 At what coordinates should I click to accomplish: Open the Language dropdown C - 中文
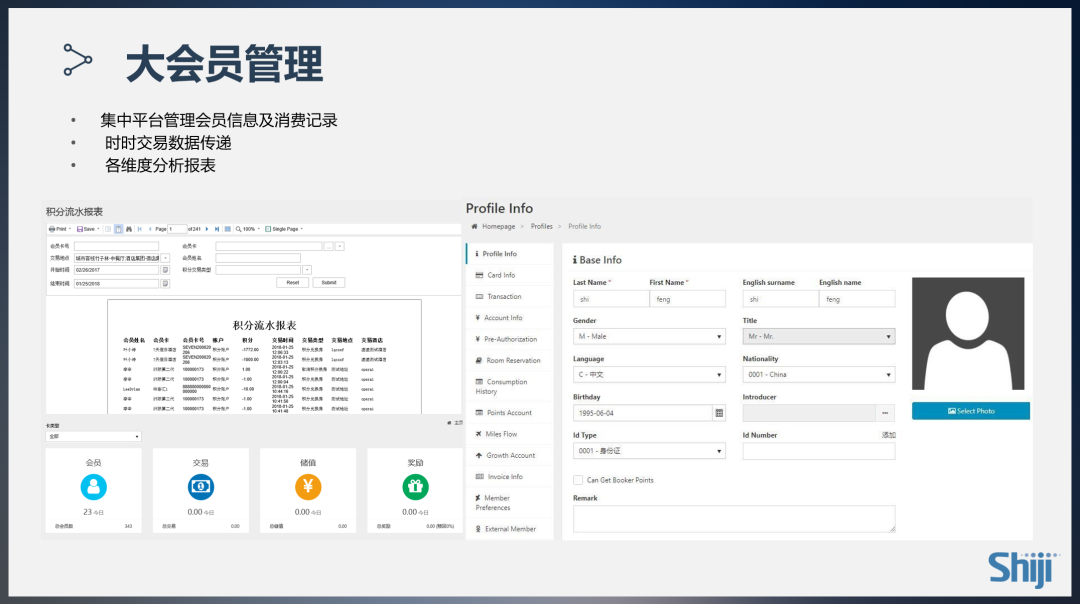click(x=649, y=375)
